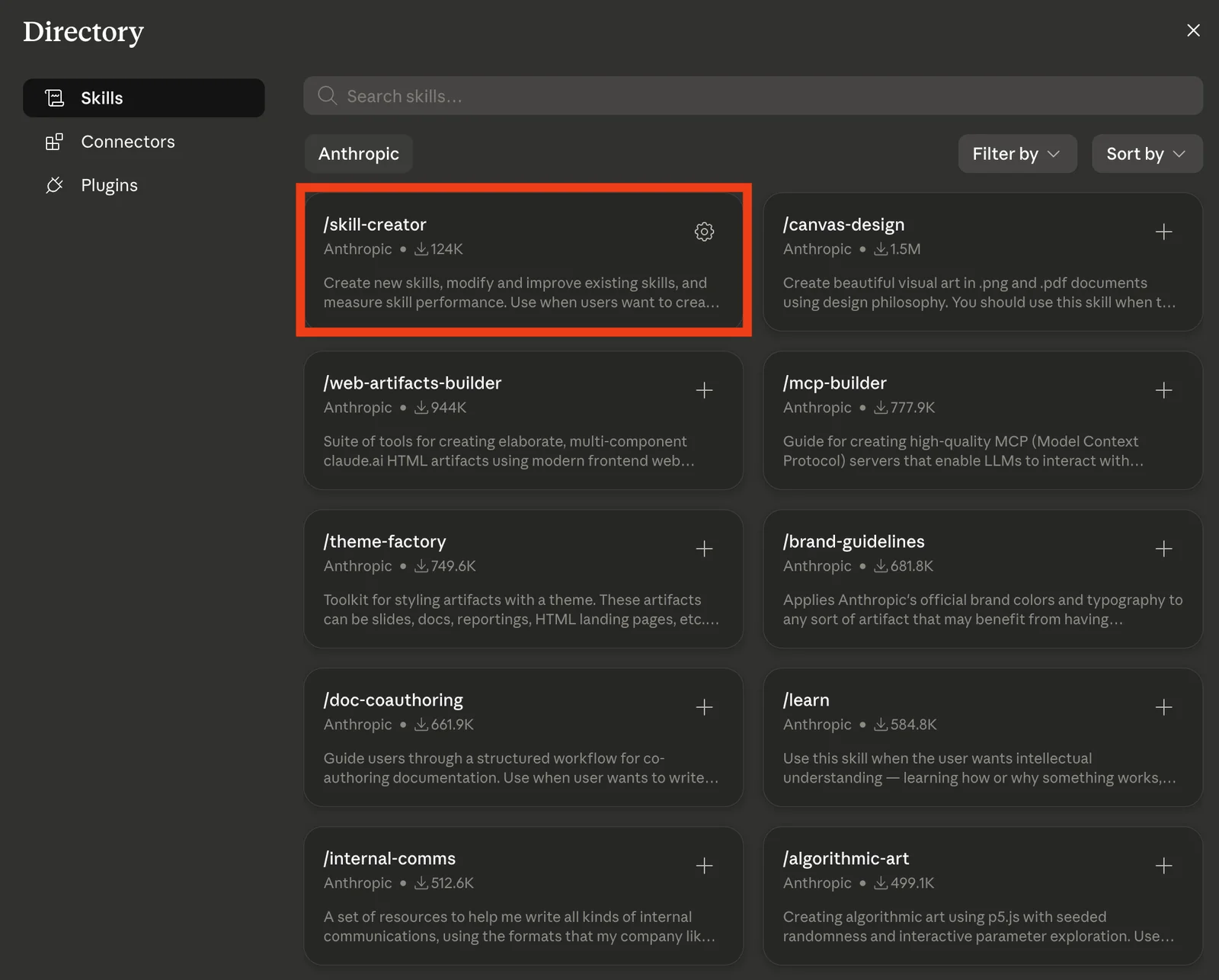Open the /mcp-builder title
The height and width of the screenshot is (980, 1219).
834,383
